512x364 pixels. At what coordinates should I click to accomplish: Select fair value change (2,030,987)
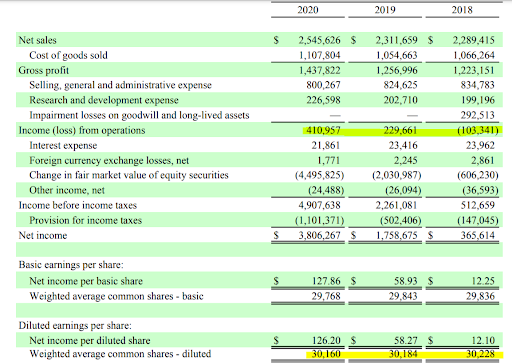point(397,175)
